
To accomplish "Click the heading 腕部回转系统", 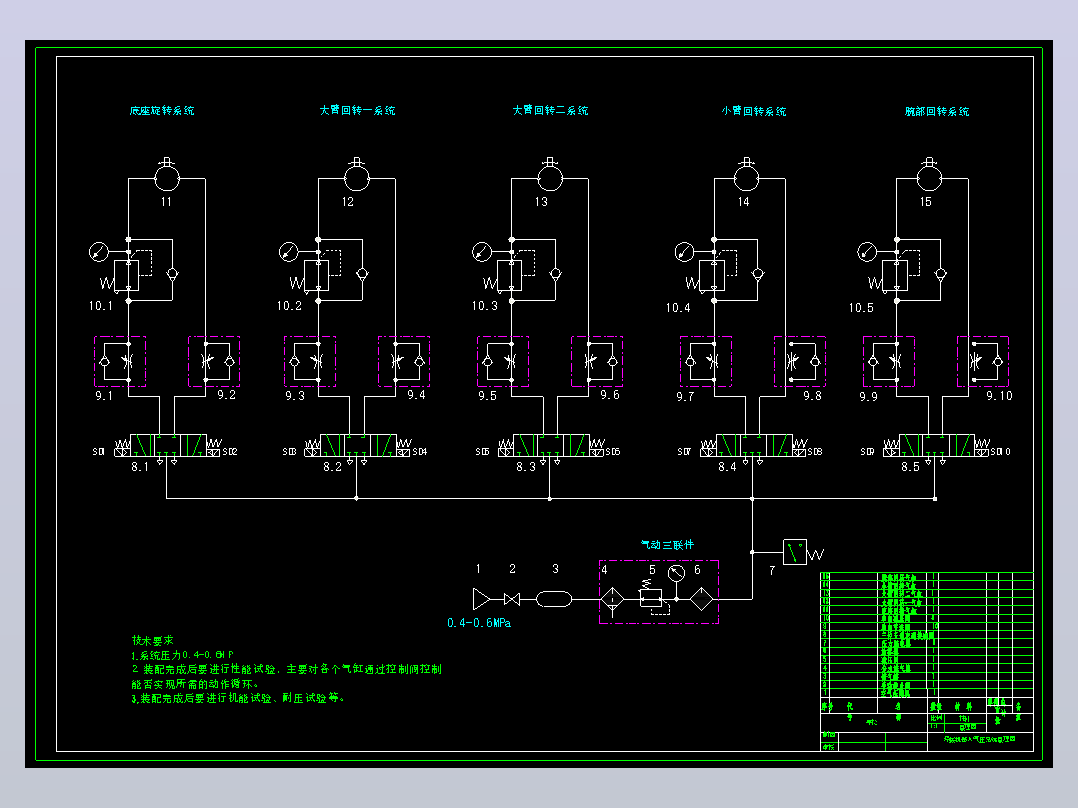I will coord(936,111).
